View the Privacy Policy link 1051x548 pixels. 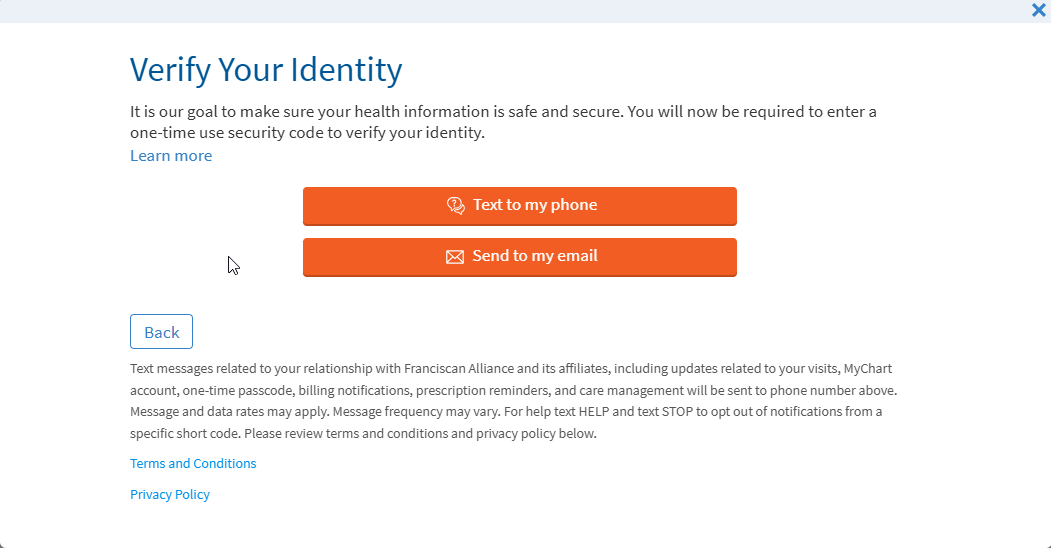(170, 495)
